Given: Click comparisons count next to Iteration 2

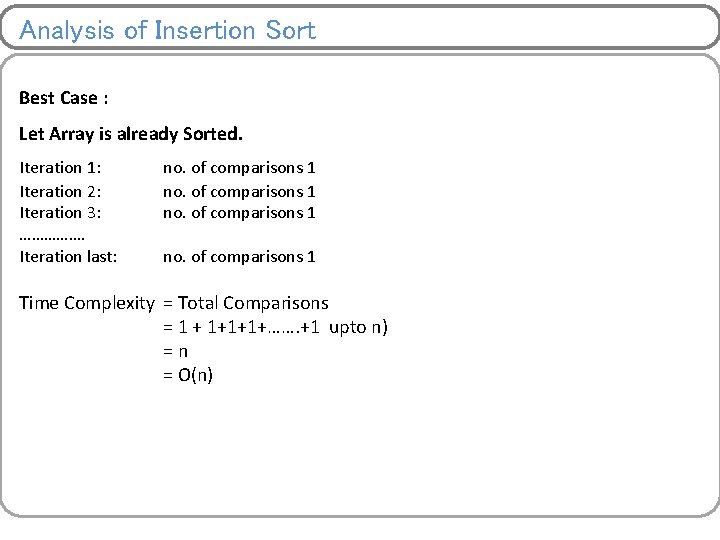Looking at the screenshot, I should point(239,191).
